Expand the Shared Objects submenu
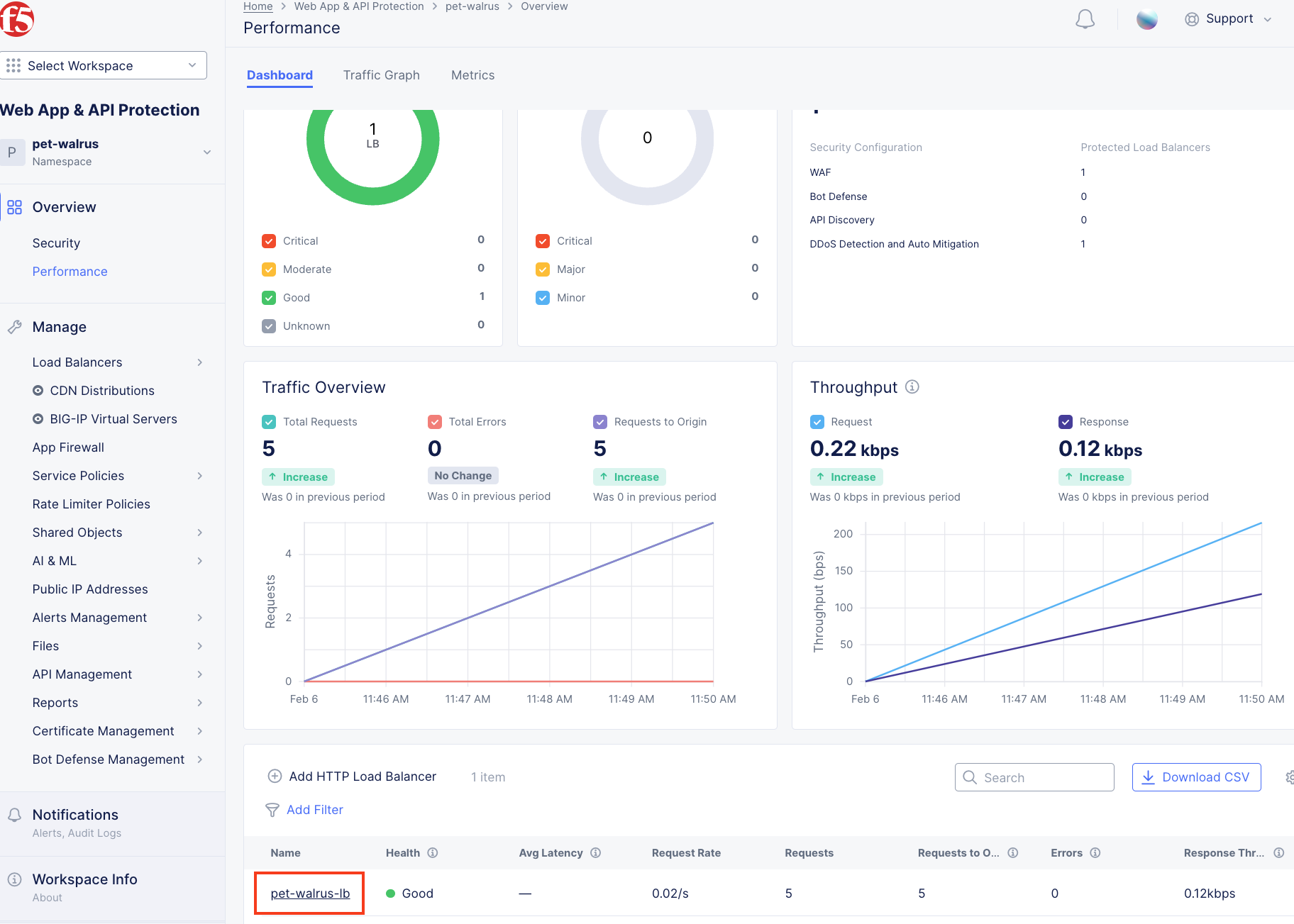1294x924 pixels. (x=200, y=533)
